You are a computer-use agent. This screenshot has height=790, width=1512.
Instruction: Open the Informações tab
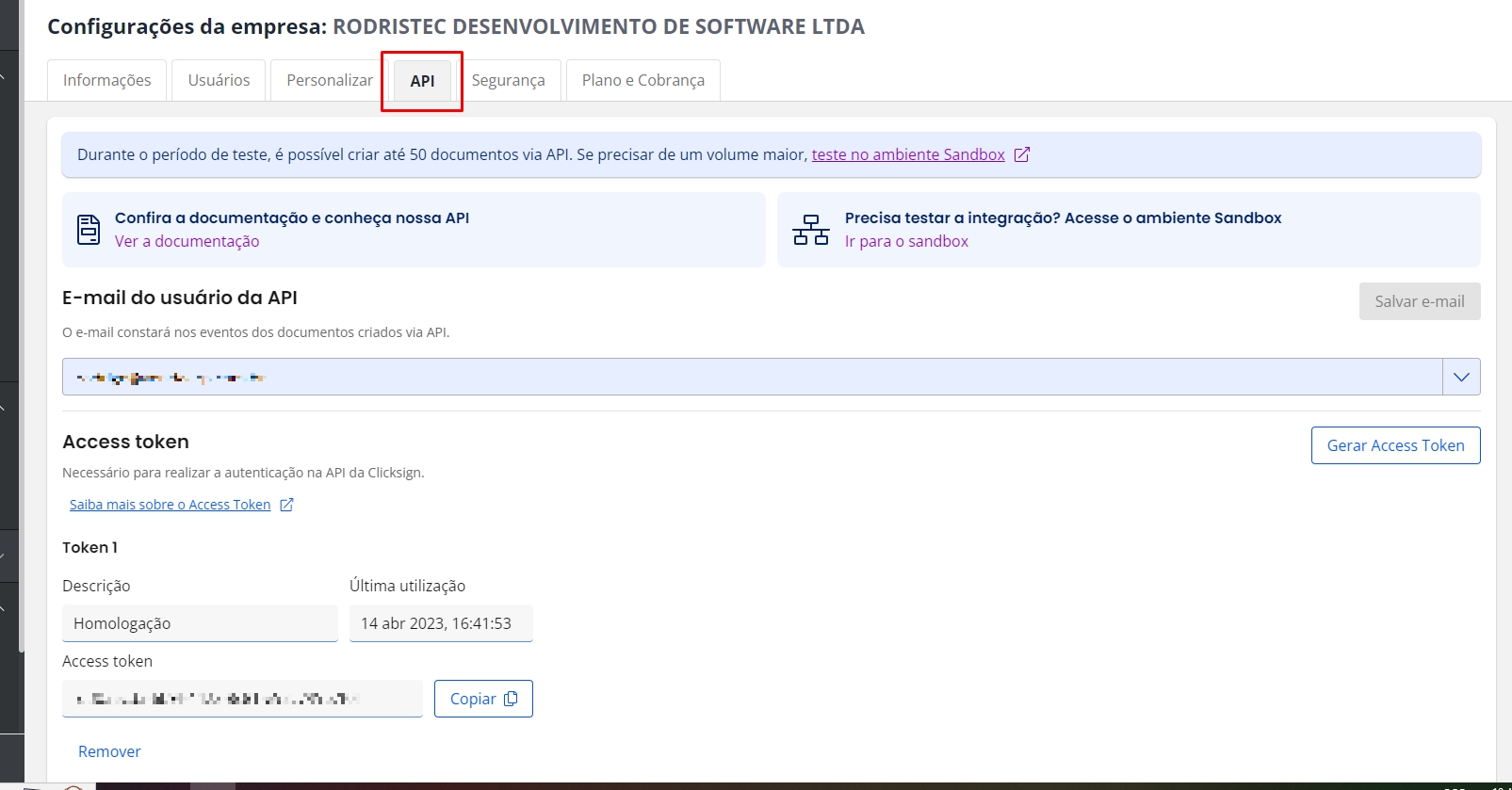106,80
